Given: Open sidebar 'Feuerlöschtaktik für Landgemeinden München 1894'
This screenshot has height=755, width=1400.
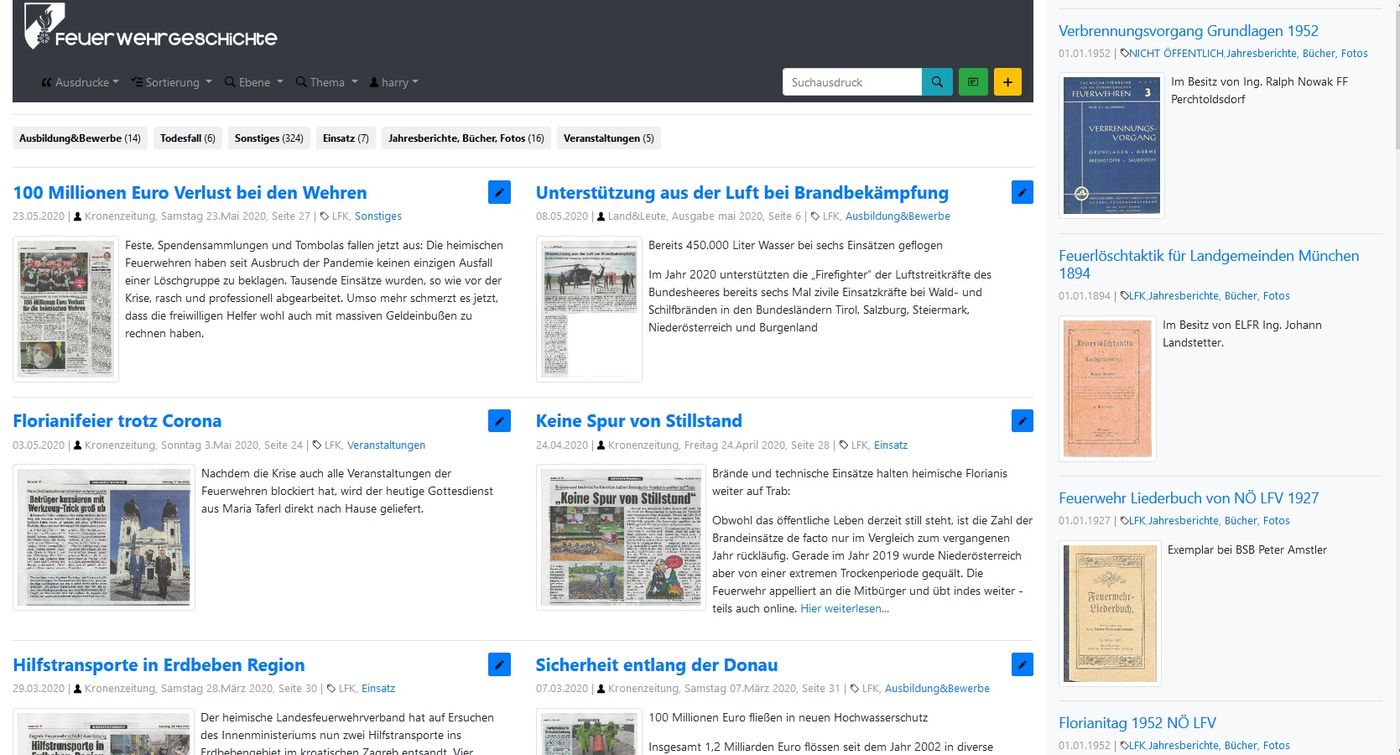Looking at the screenshot, I should click(x=1209, y=264).
